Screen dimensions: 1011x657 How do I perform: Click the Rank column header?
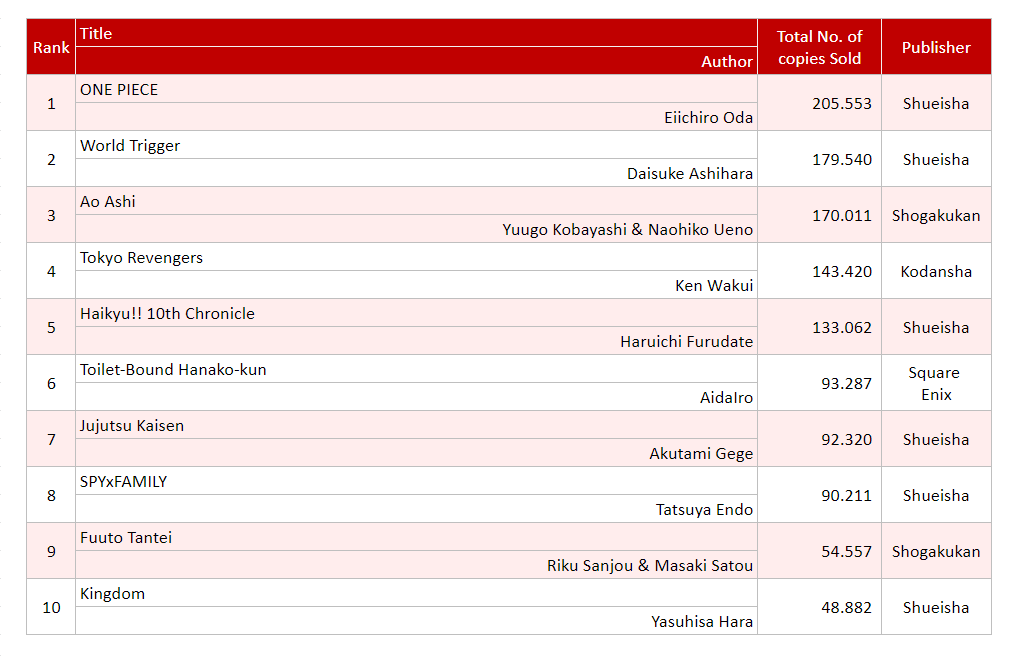coord(50,46)
